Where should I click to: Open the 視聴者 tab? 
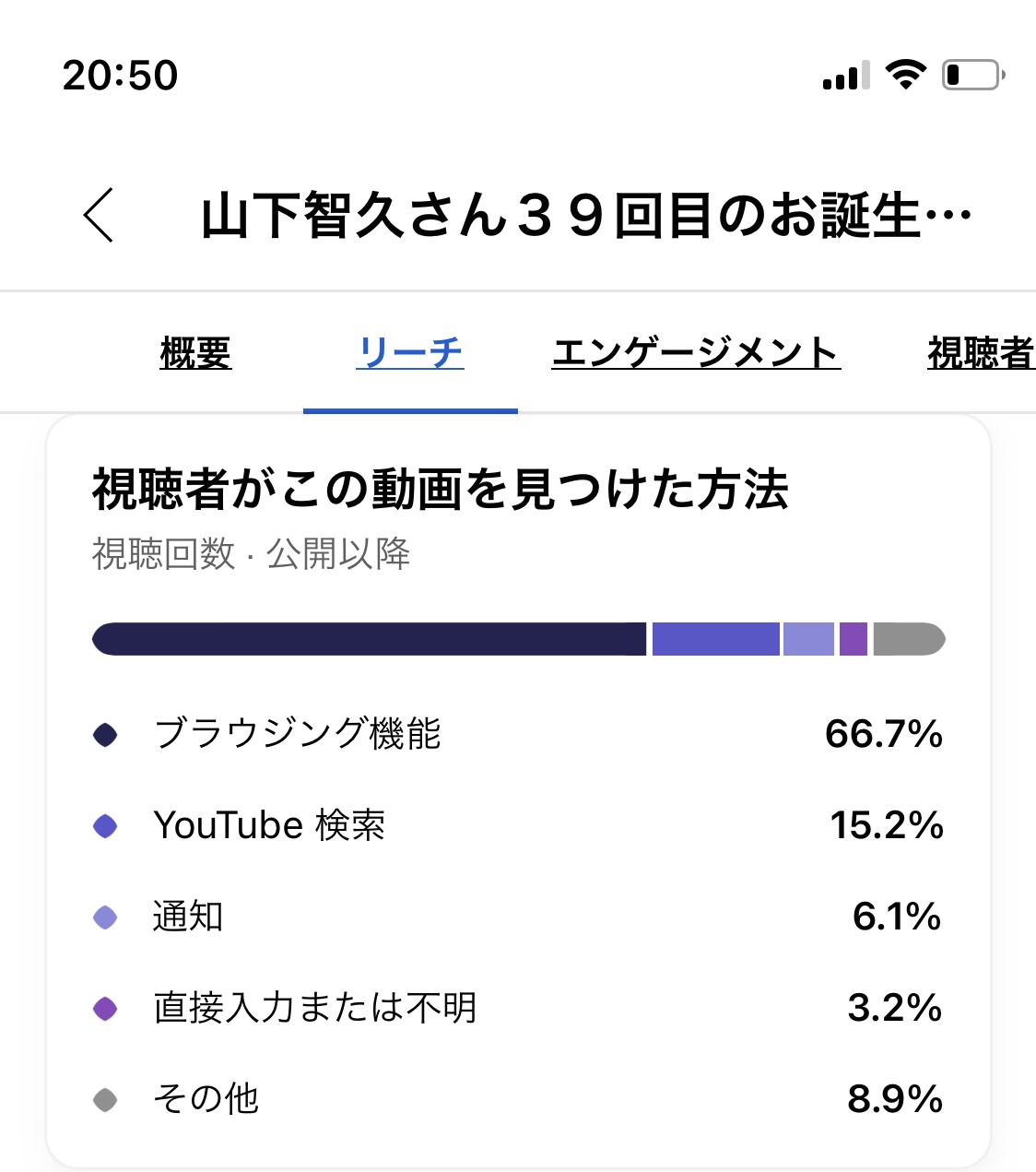pyautogui.click(x=981, y=353)
